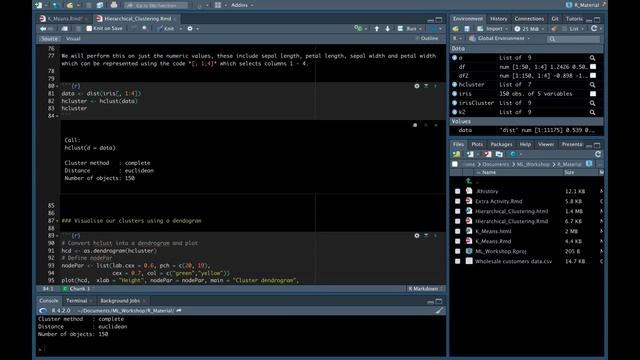Tick checkbox for K_Means.html
This screenshot has height=360, width=640.
[458, 231]
